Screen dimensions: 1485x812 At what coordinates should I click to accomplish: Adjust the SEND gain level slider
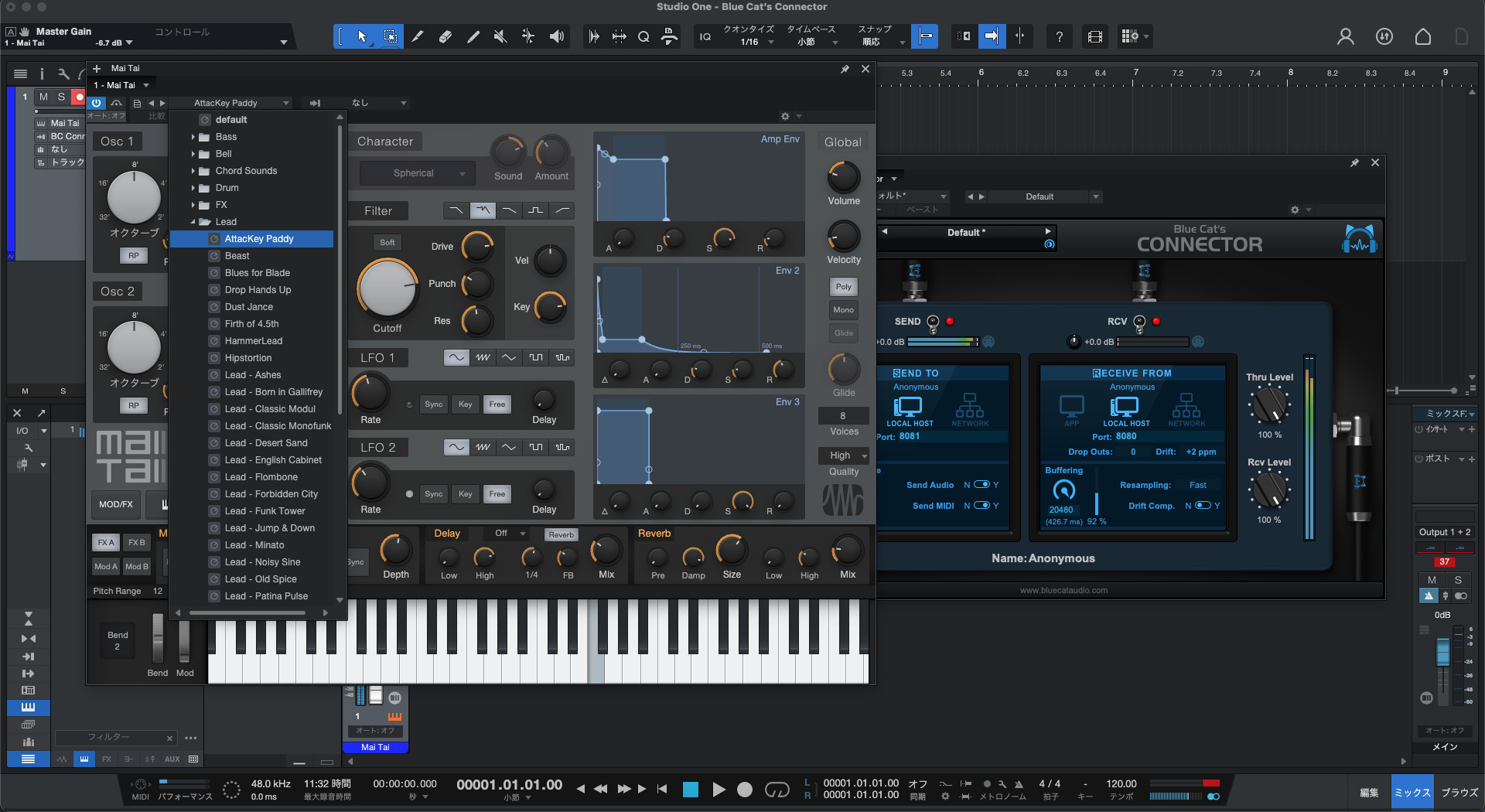point(943,342)
